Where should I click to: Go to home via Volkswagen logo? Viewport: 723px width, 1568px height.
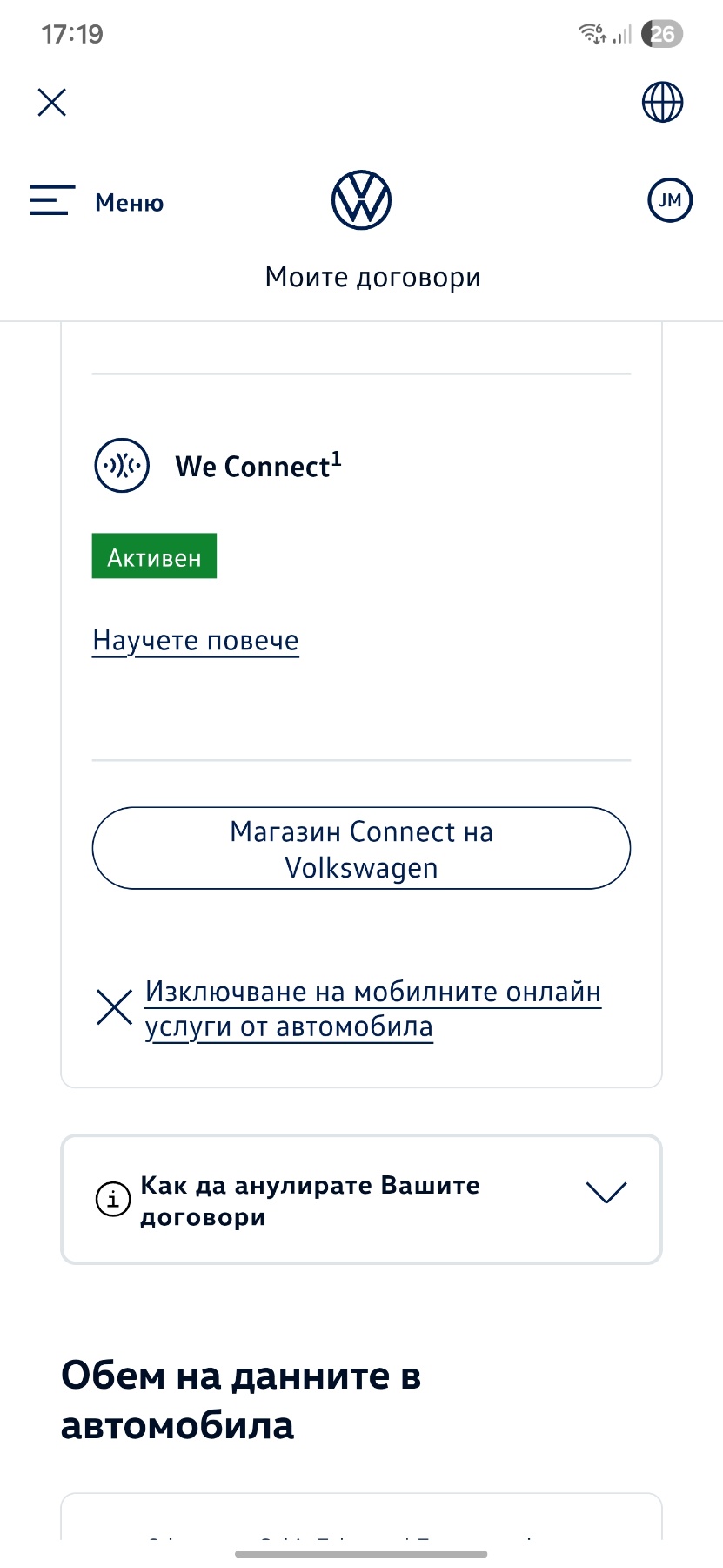(361, 200)
